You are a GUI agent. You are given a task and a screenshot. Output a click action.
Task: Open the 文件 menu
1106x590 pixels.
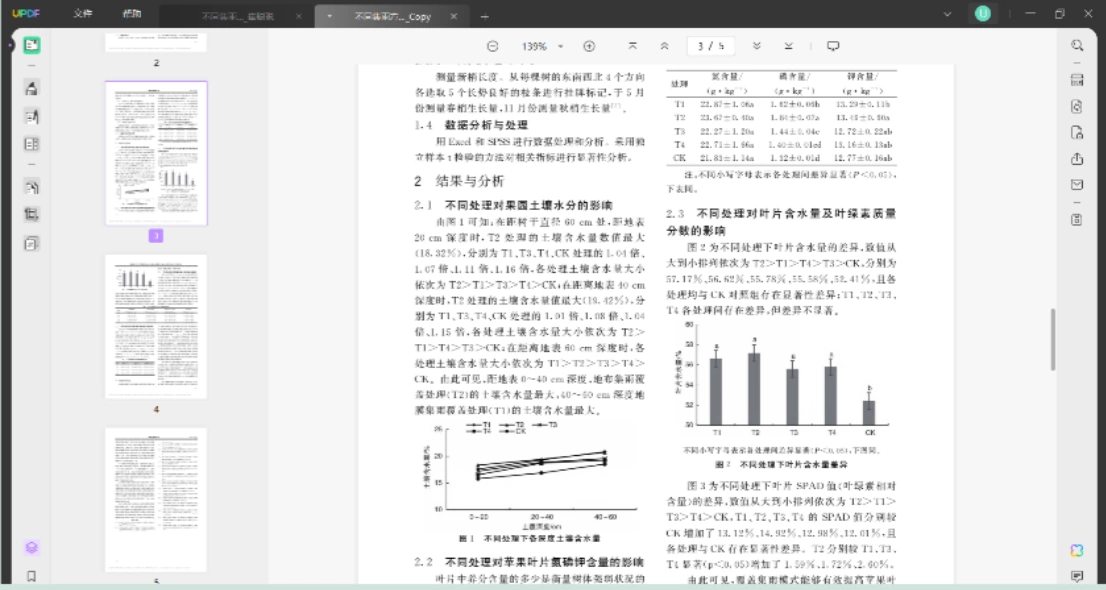coord(83,14)
